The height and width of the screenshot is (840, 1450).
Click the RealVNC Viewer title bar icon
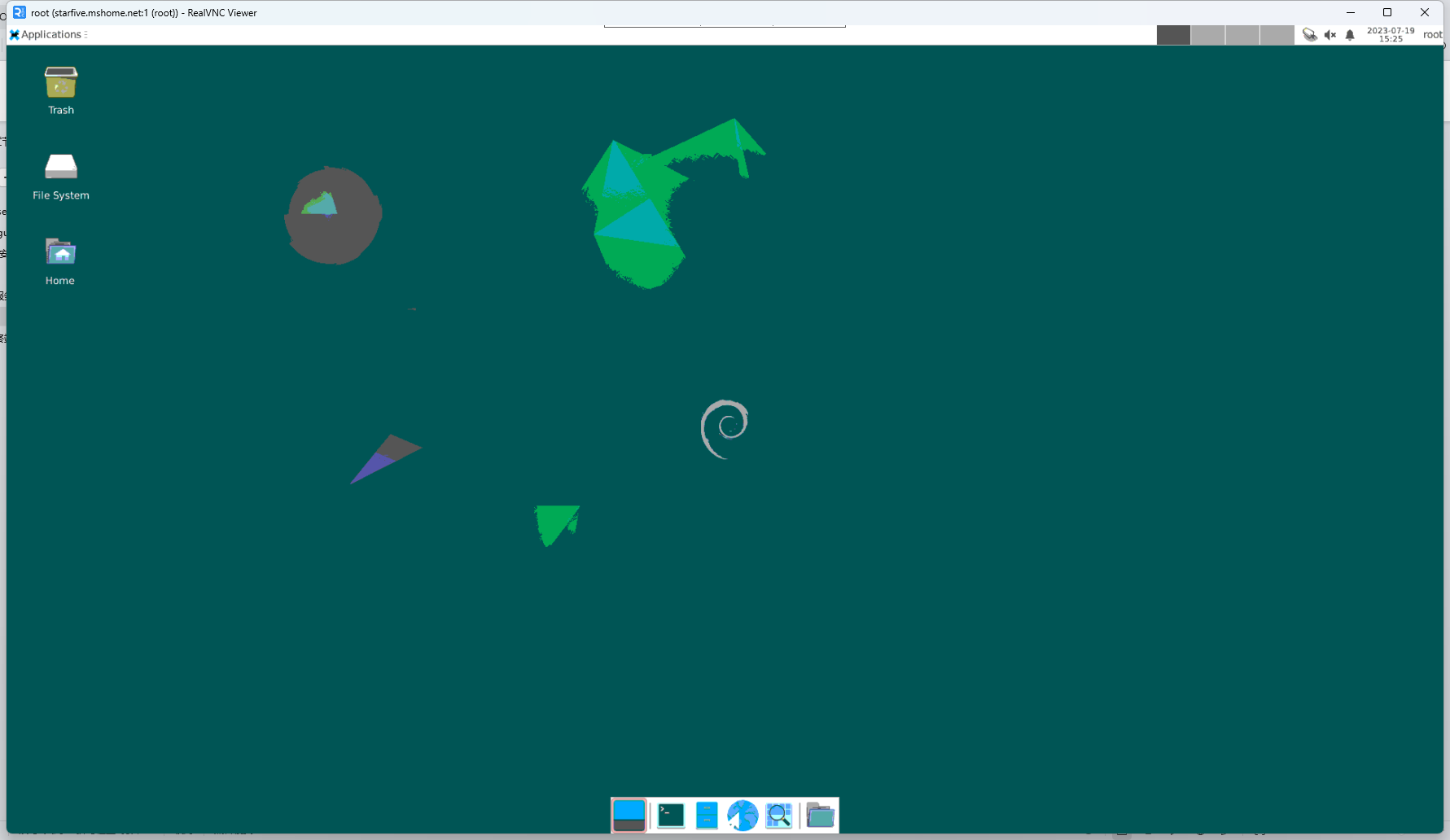point(20,12)
